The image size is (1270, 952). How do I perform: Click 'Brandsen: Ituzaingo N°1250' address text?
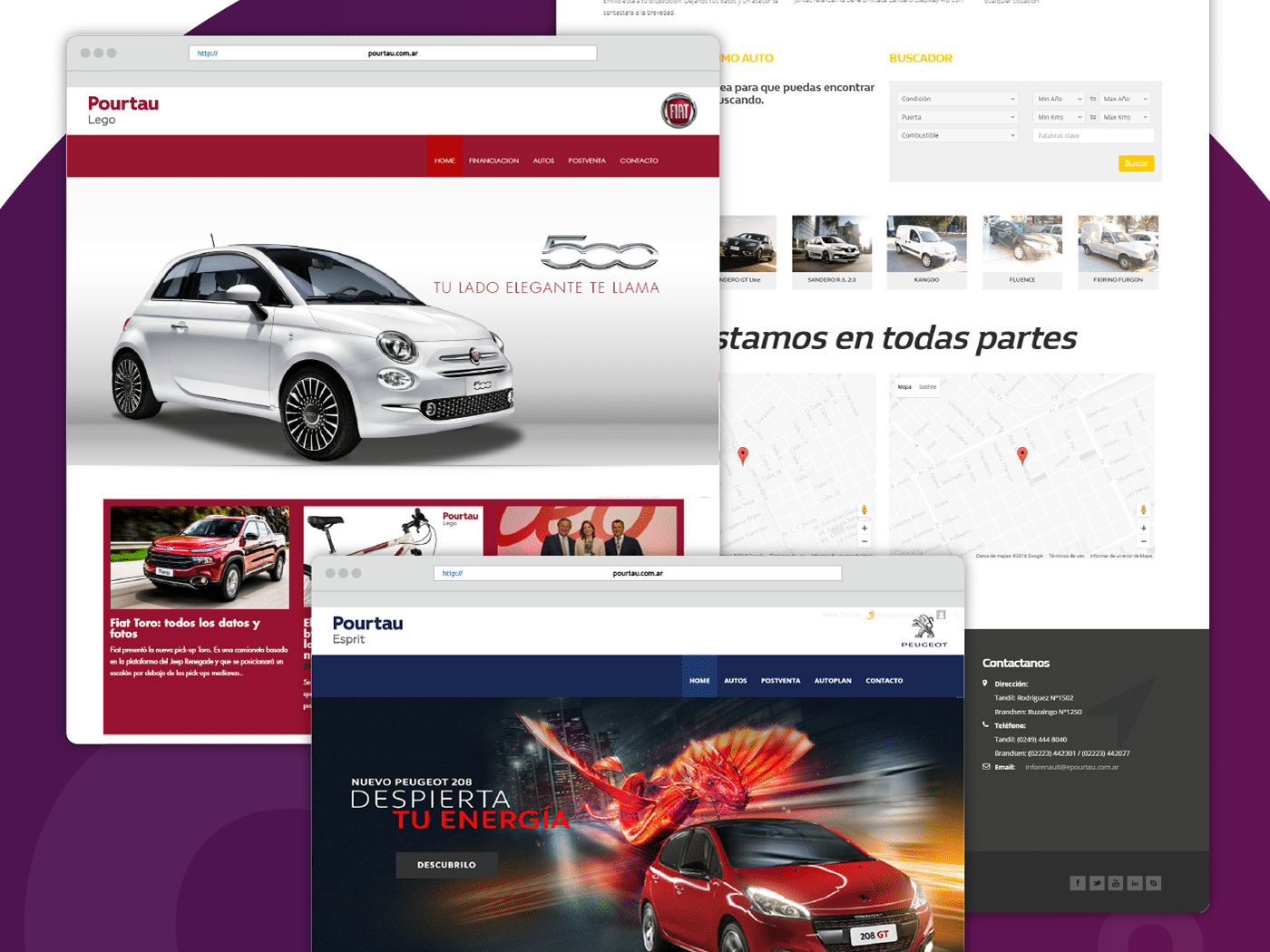point(1038,712)
